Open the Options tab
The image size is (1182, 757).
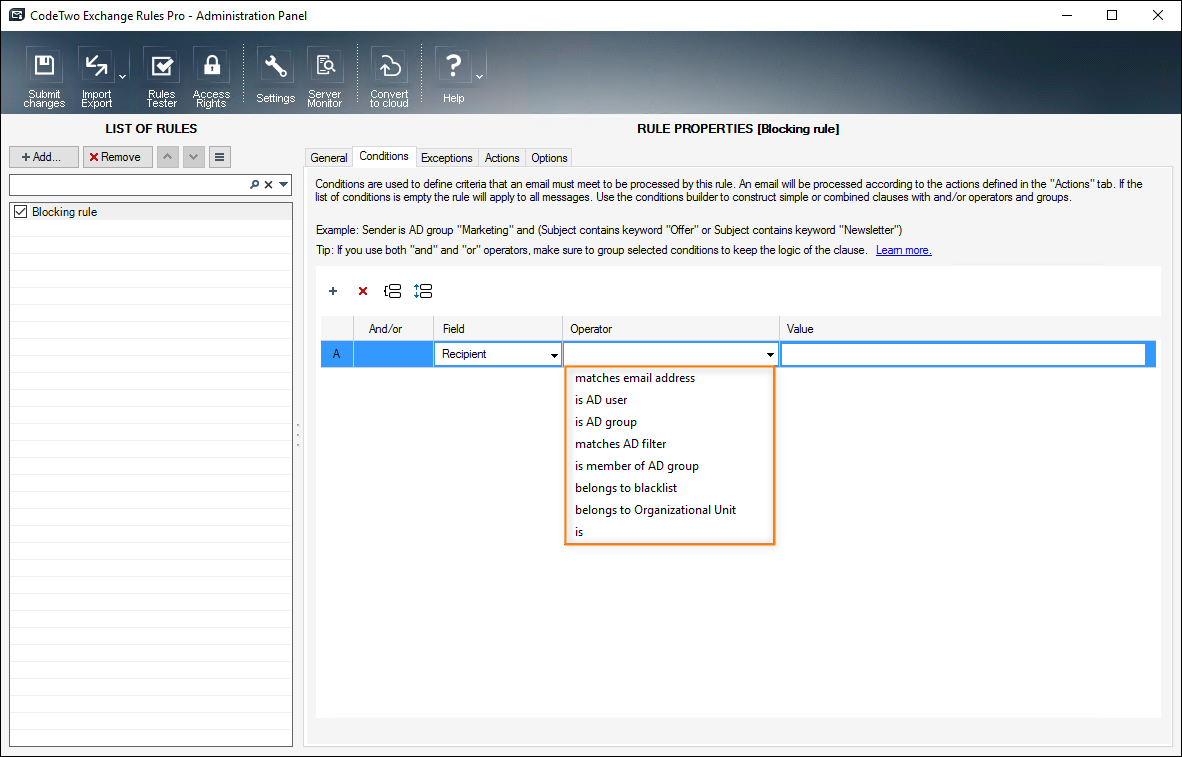(549, 158)
